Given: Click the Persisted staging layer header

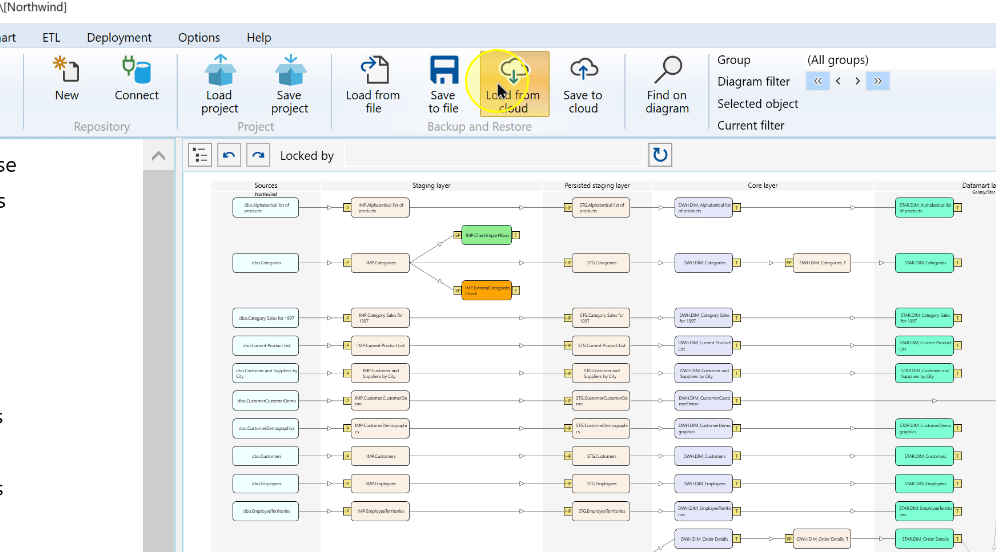Looking at the screenshot, I should pyautogui.click(x=597, y=185).
